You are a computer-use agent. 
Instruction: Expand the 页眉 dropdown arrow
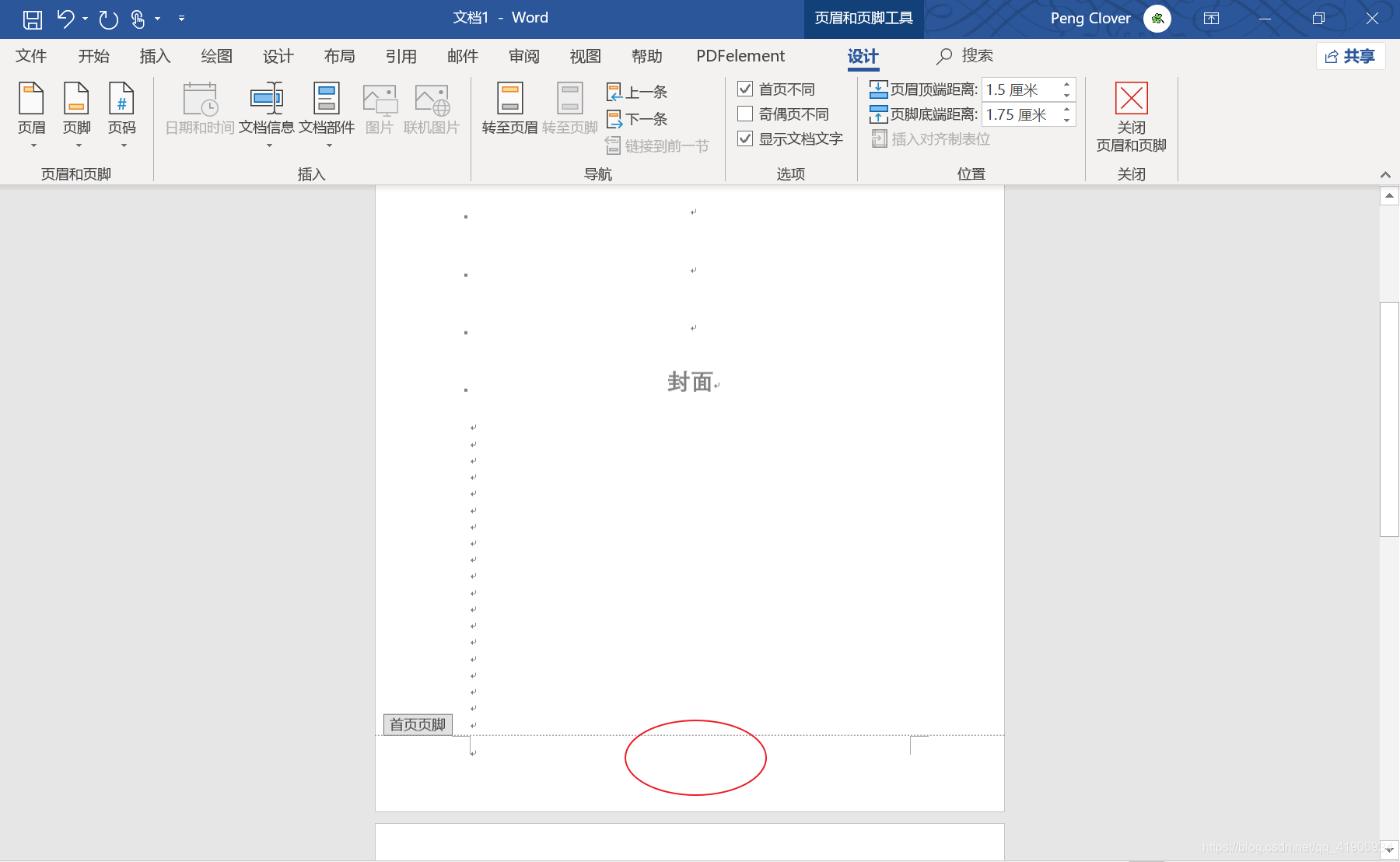[33, 145]
